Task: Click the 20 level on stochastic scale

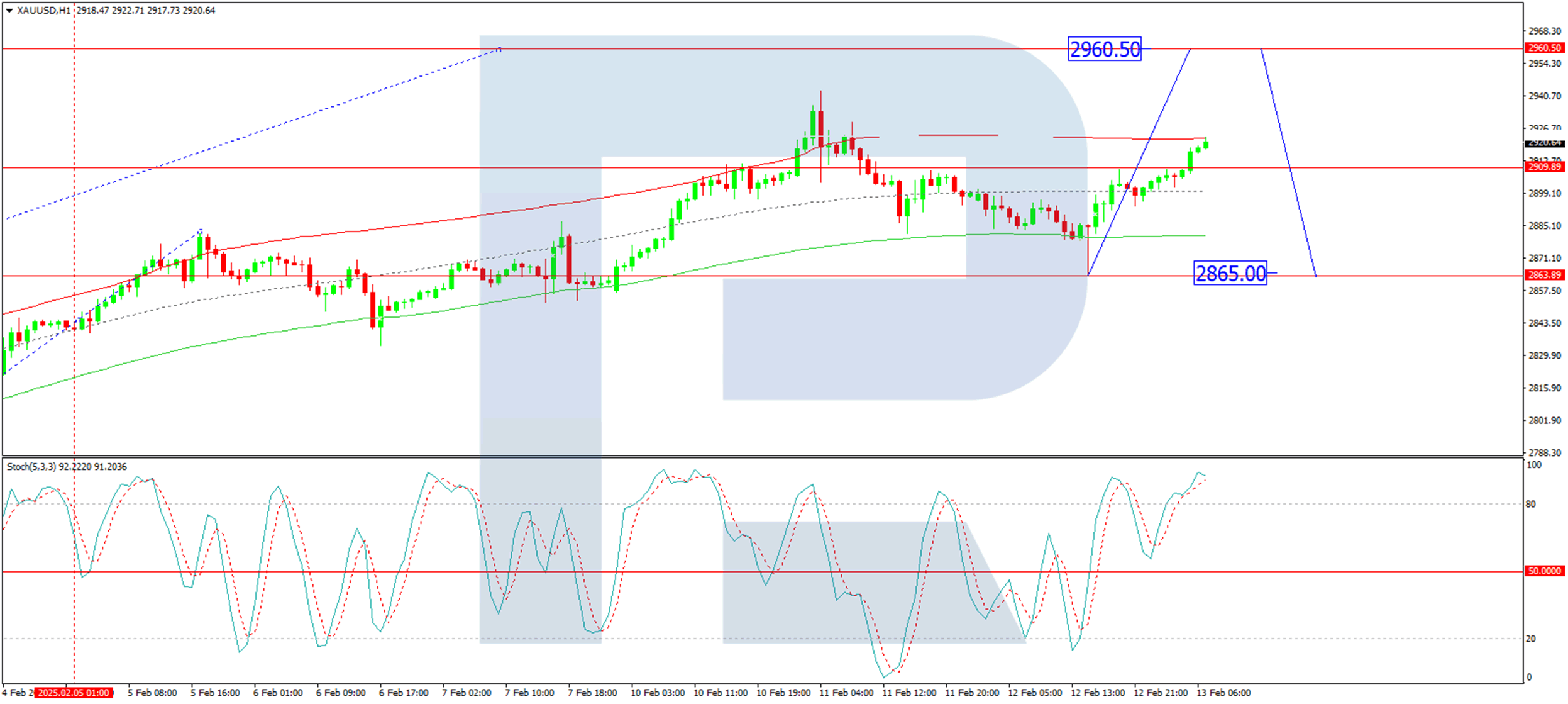Action: 1530,639
